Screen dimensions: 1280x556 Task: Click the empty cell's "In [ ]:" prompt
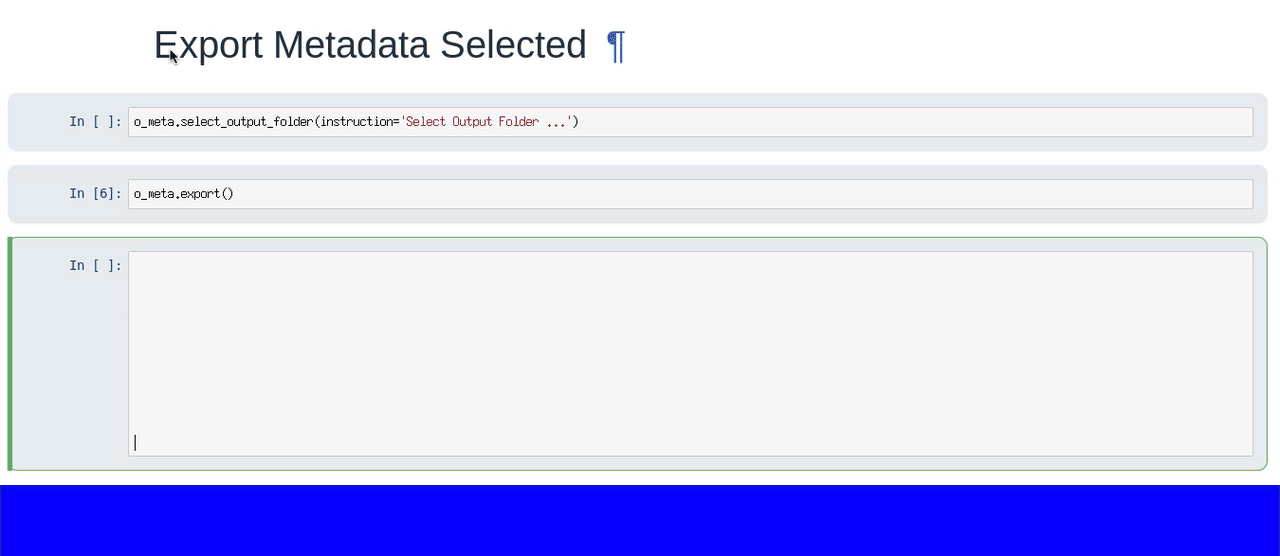click(x=95, y=266)
